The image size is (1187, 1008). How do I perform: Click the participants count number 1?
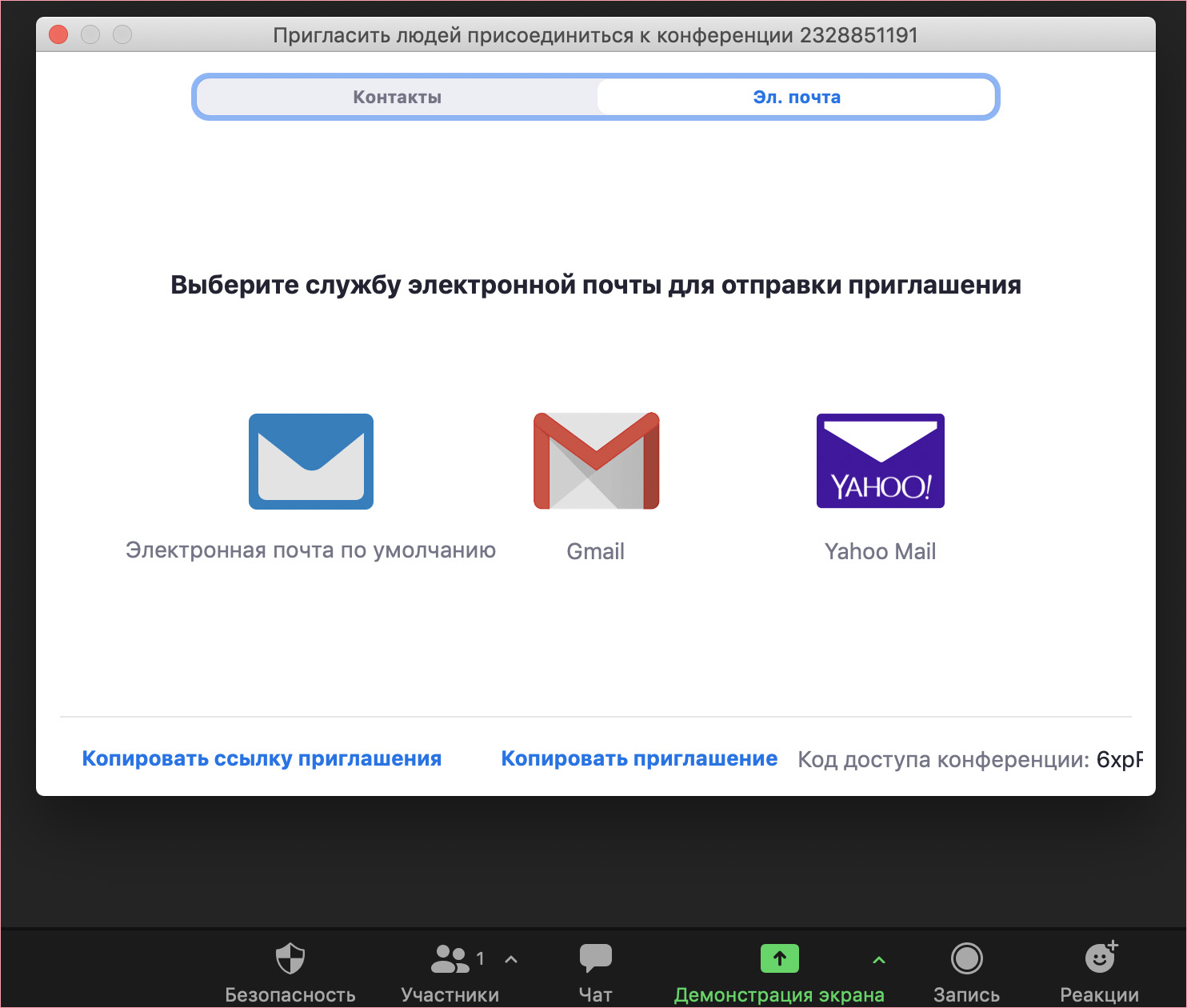click(480, 958)
